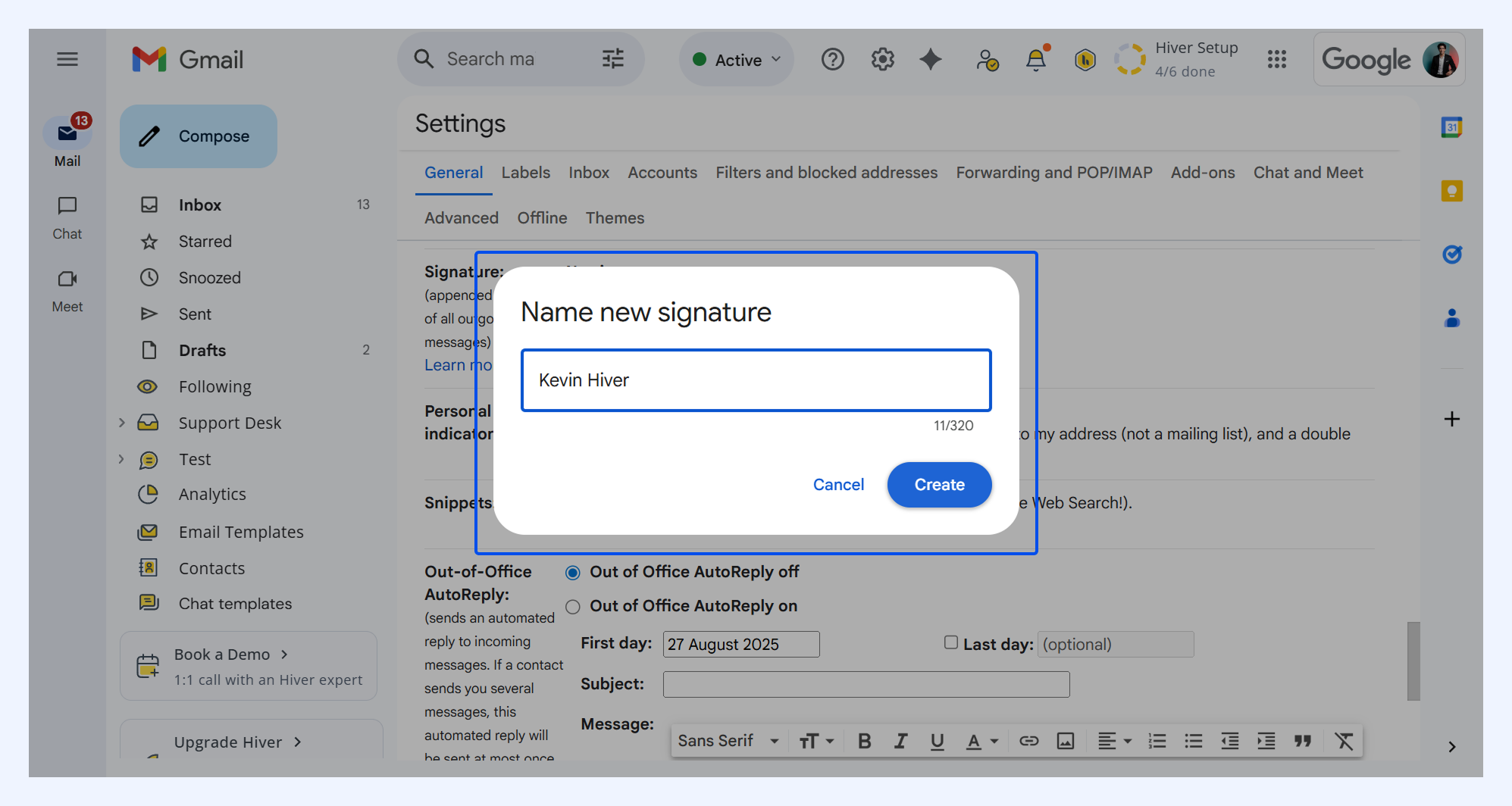Image resolution: width=1512 pixels, height=806 pixels.
Task: Open the text size dropdown
Action: coord(816,741)
